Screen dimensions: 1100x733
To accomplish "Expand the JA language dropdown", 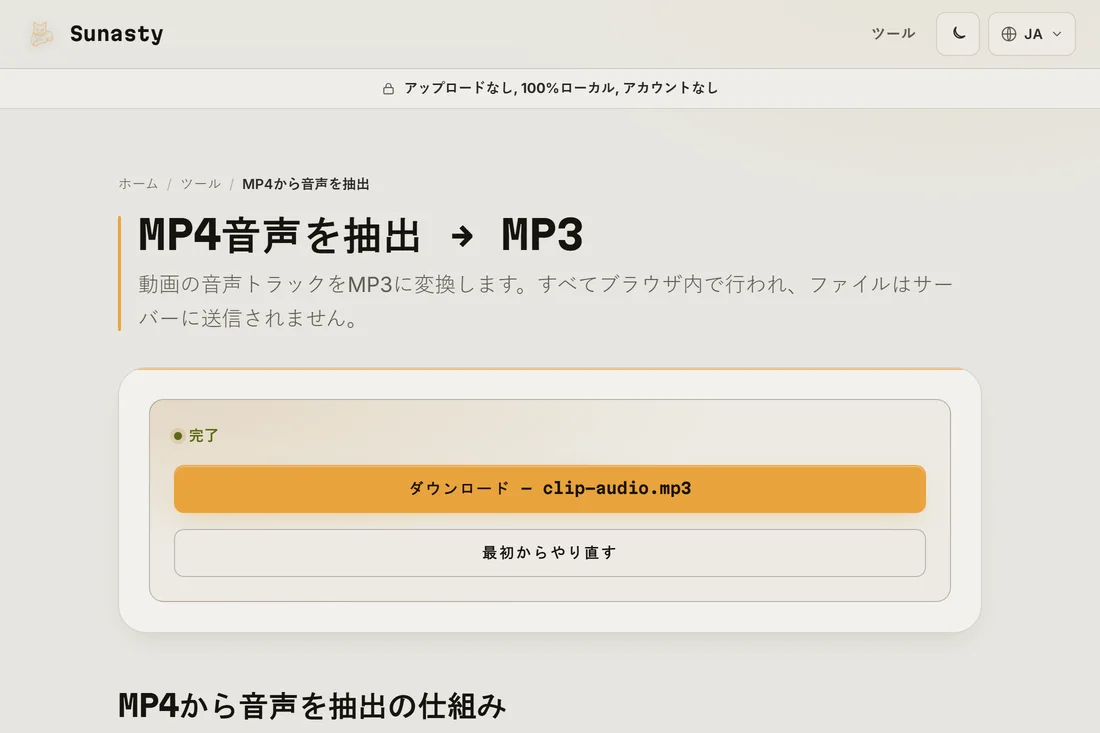I will tap(1031, 34).
